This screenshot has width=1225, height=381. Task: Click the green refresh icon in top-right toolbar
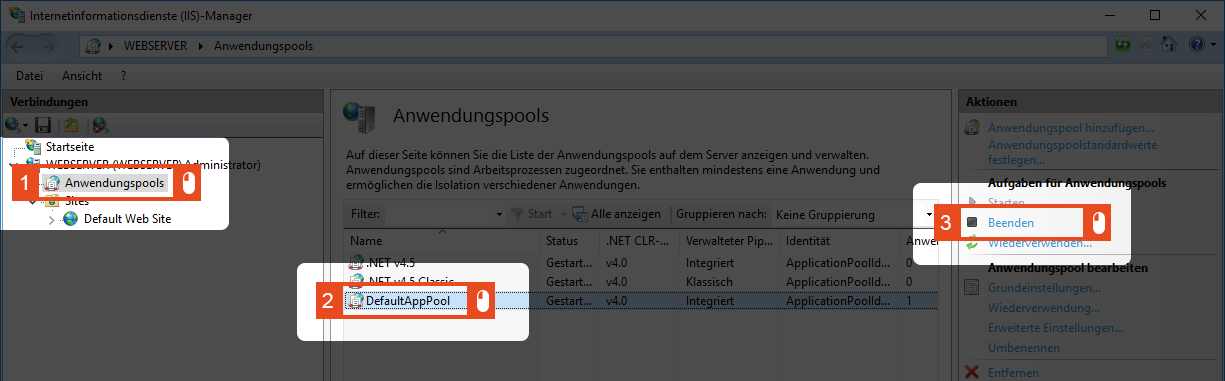pos(1124,45)
